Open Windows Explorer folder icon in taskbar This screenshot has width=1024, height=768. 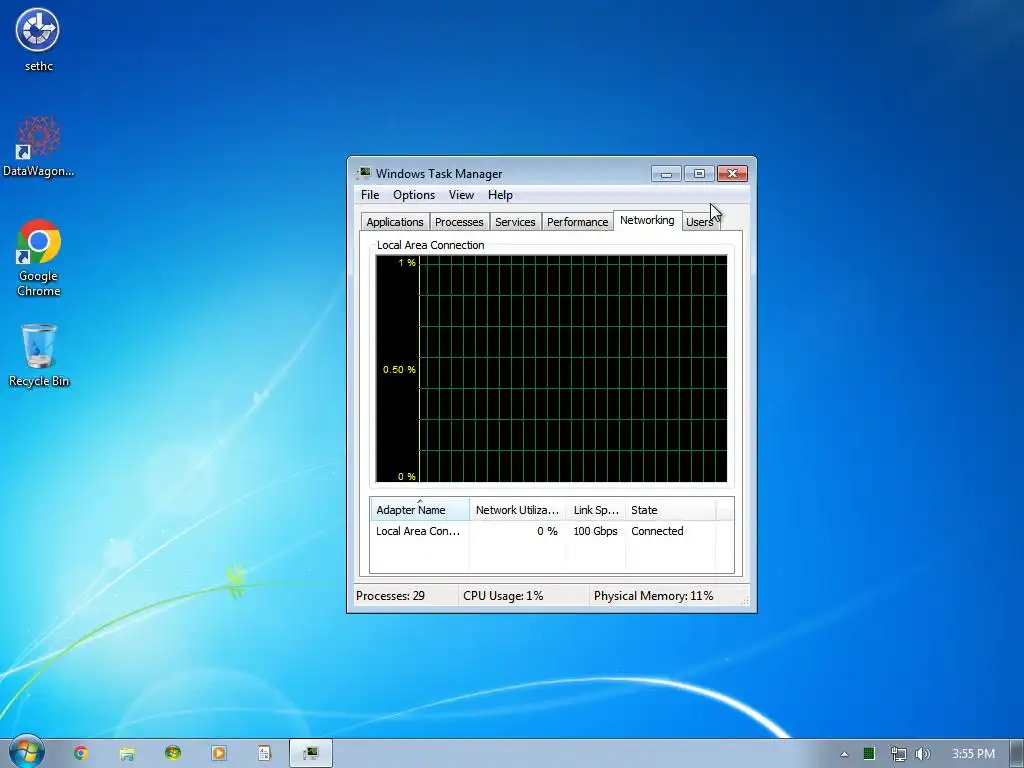tap(127, 753)
